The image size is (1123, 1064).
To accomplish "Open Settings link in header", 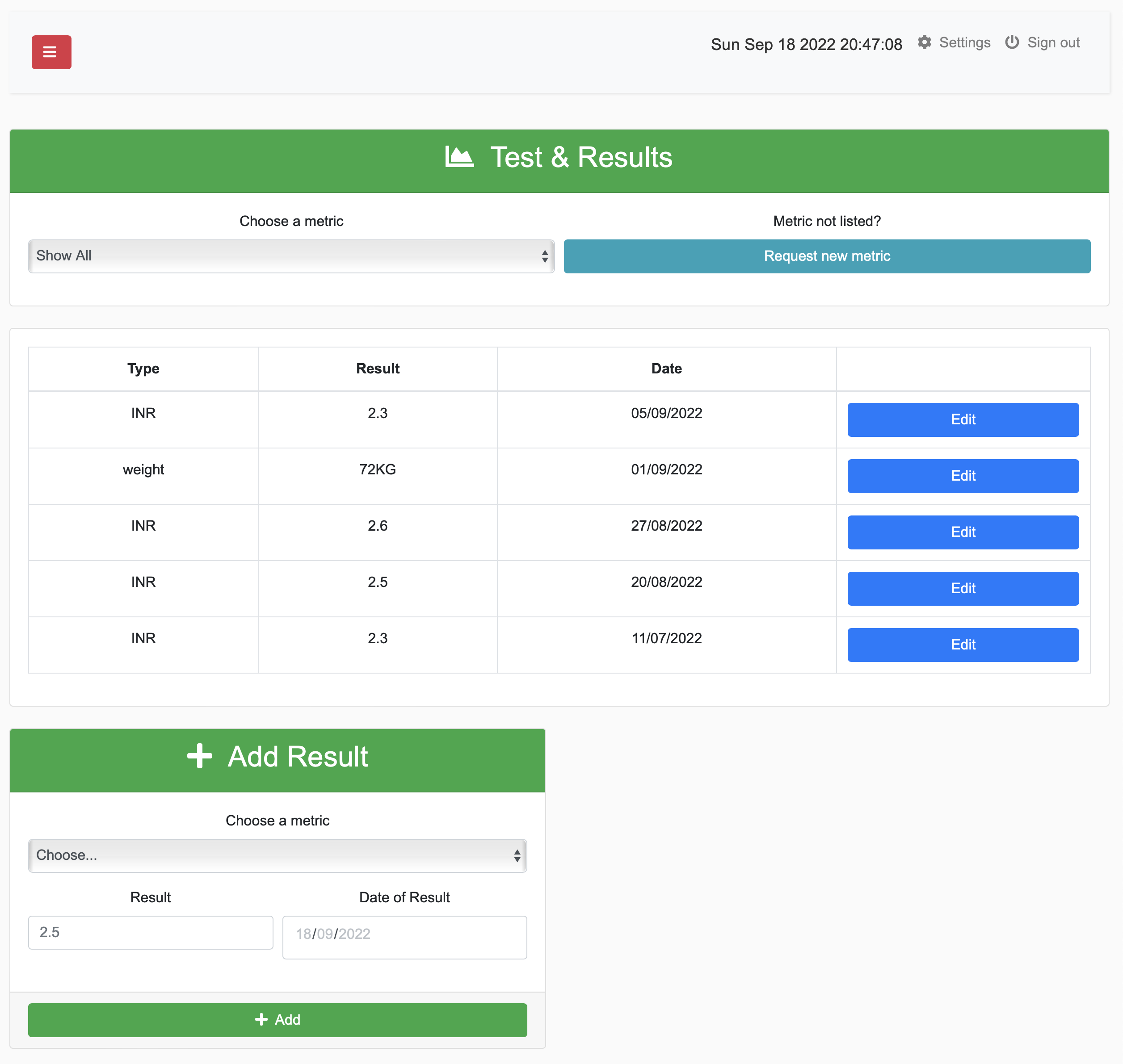I will (964, 42).
